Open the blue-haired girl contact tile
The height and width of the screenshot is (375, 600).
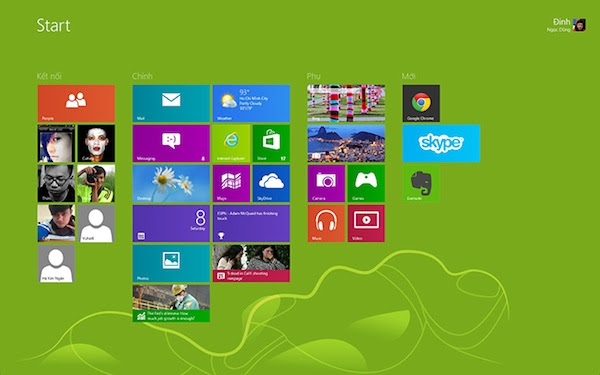56,143
